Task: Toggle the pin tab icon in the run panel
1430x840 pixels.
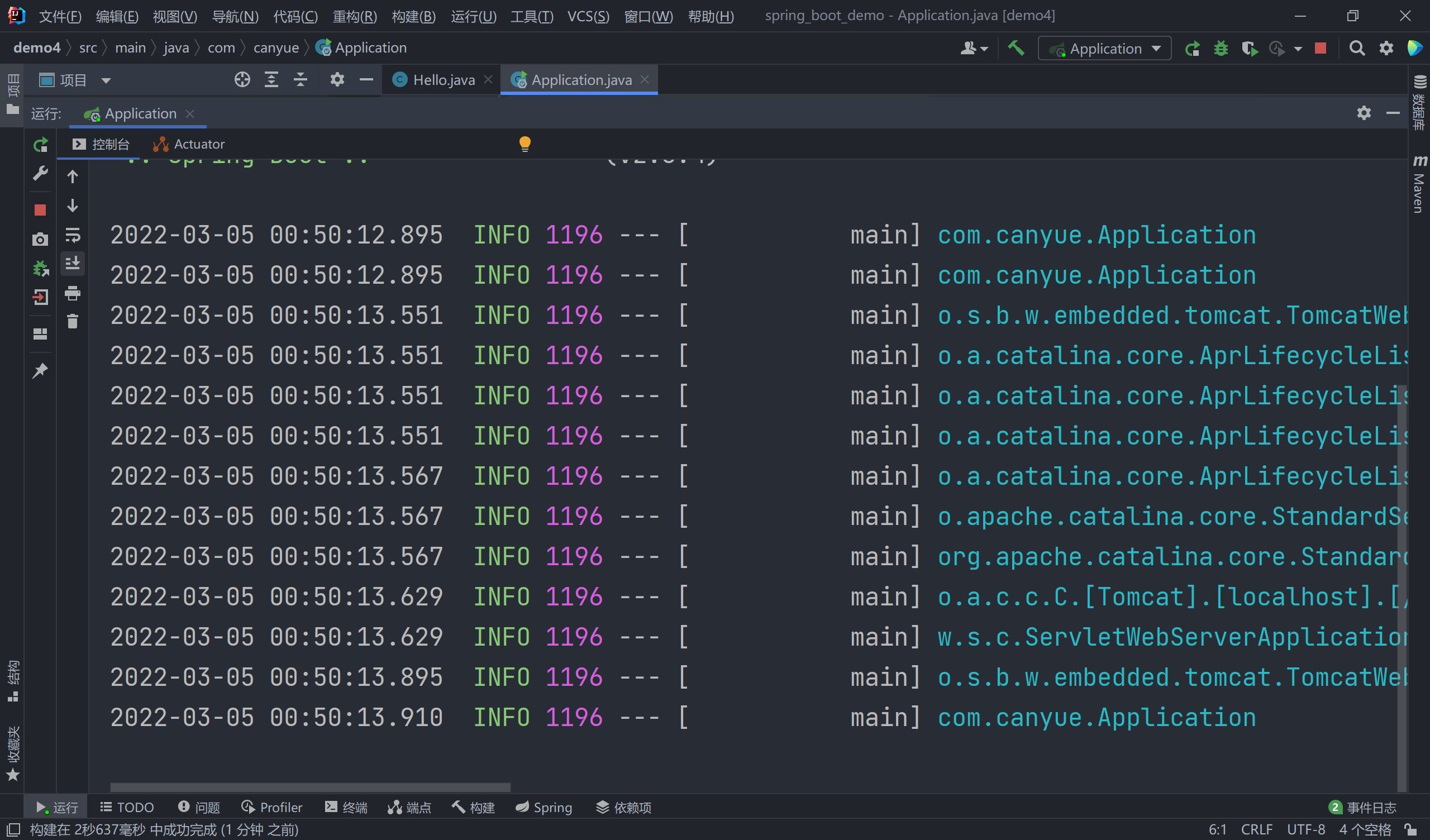Action: 40,371
